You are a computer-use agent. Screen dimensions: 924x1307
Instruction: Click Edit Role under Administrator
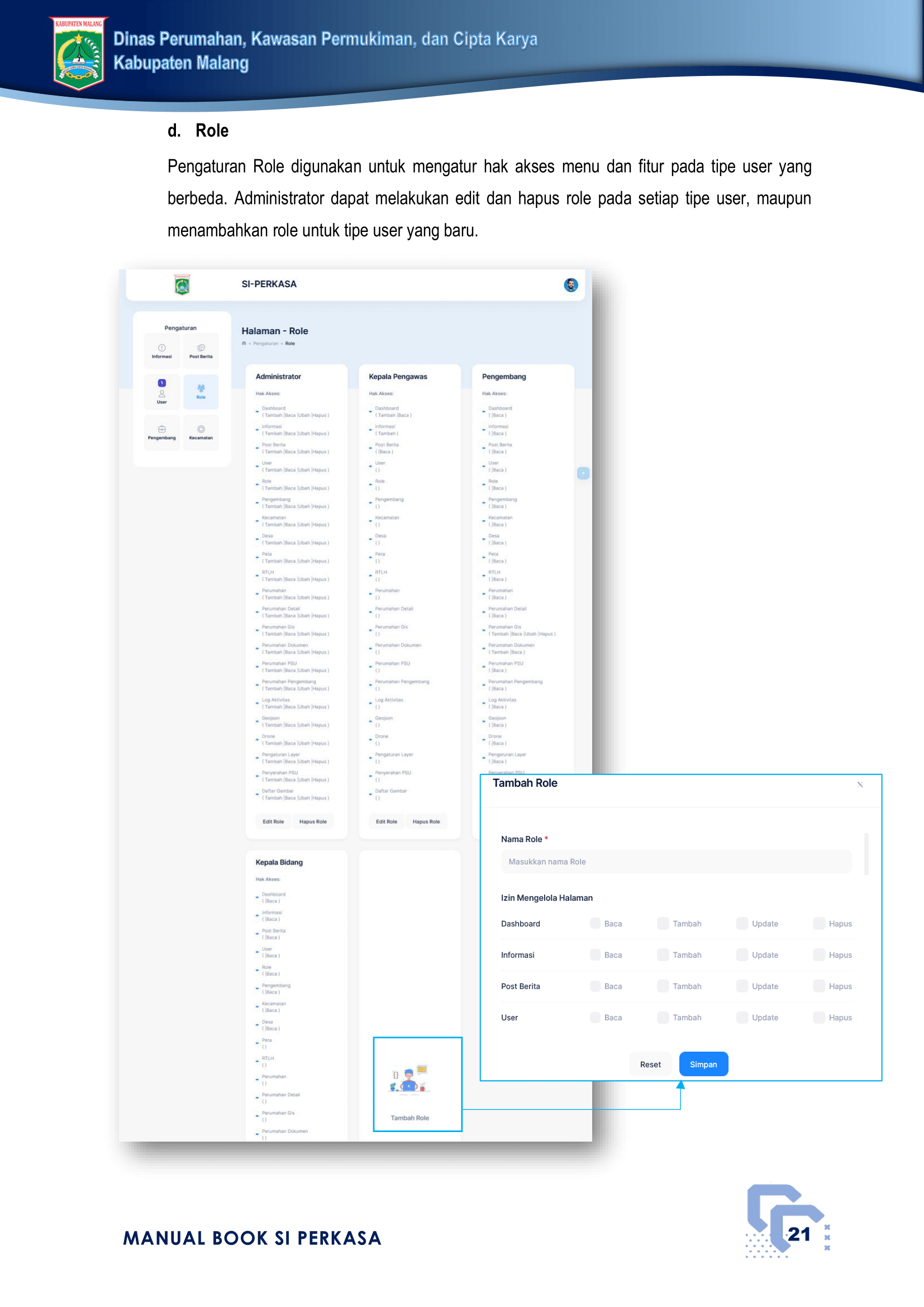tap(273, 821)
